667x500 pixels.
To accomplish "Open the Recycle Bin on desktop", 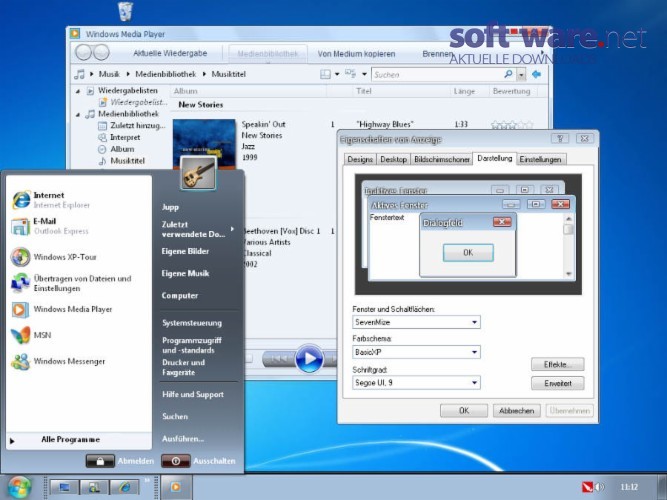I will pyautogui.click(x=125, y=11).
